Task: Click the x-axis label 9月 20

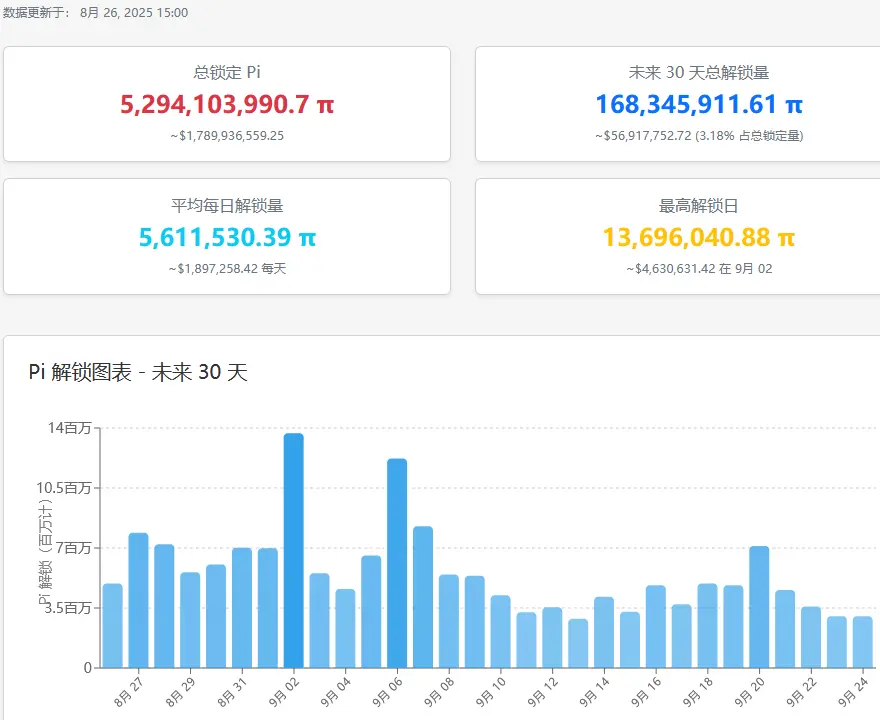Action: click(x=750, y=692)
